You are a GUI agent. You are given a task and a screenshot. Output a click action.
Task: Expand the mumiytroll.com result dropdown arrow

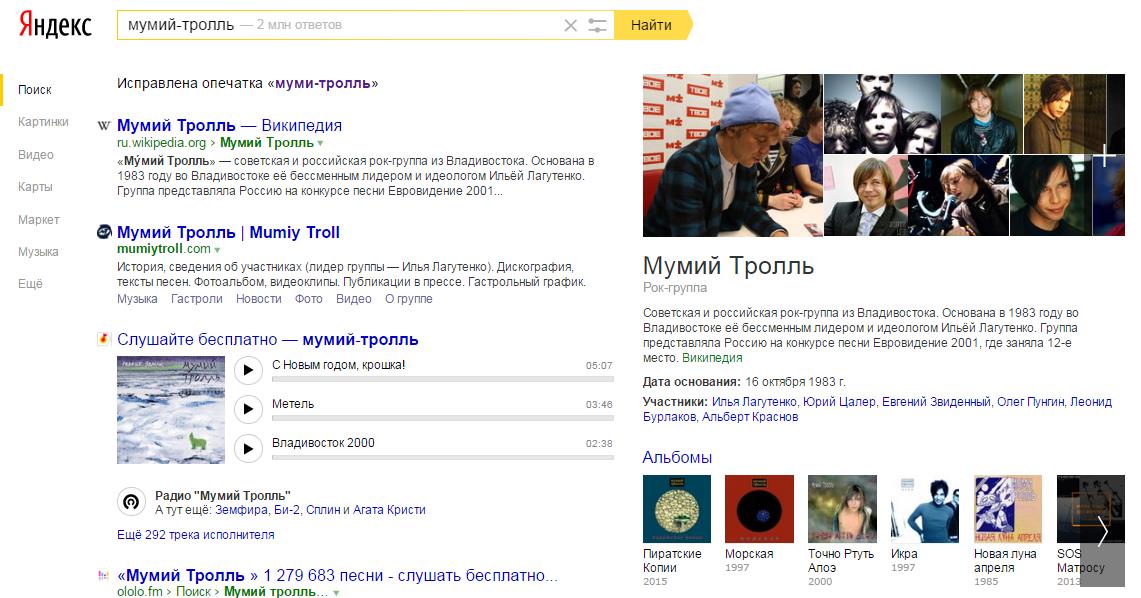click(217, 250)
